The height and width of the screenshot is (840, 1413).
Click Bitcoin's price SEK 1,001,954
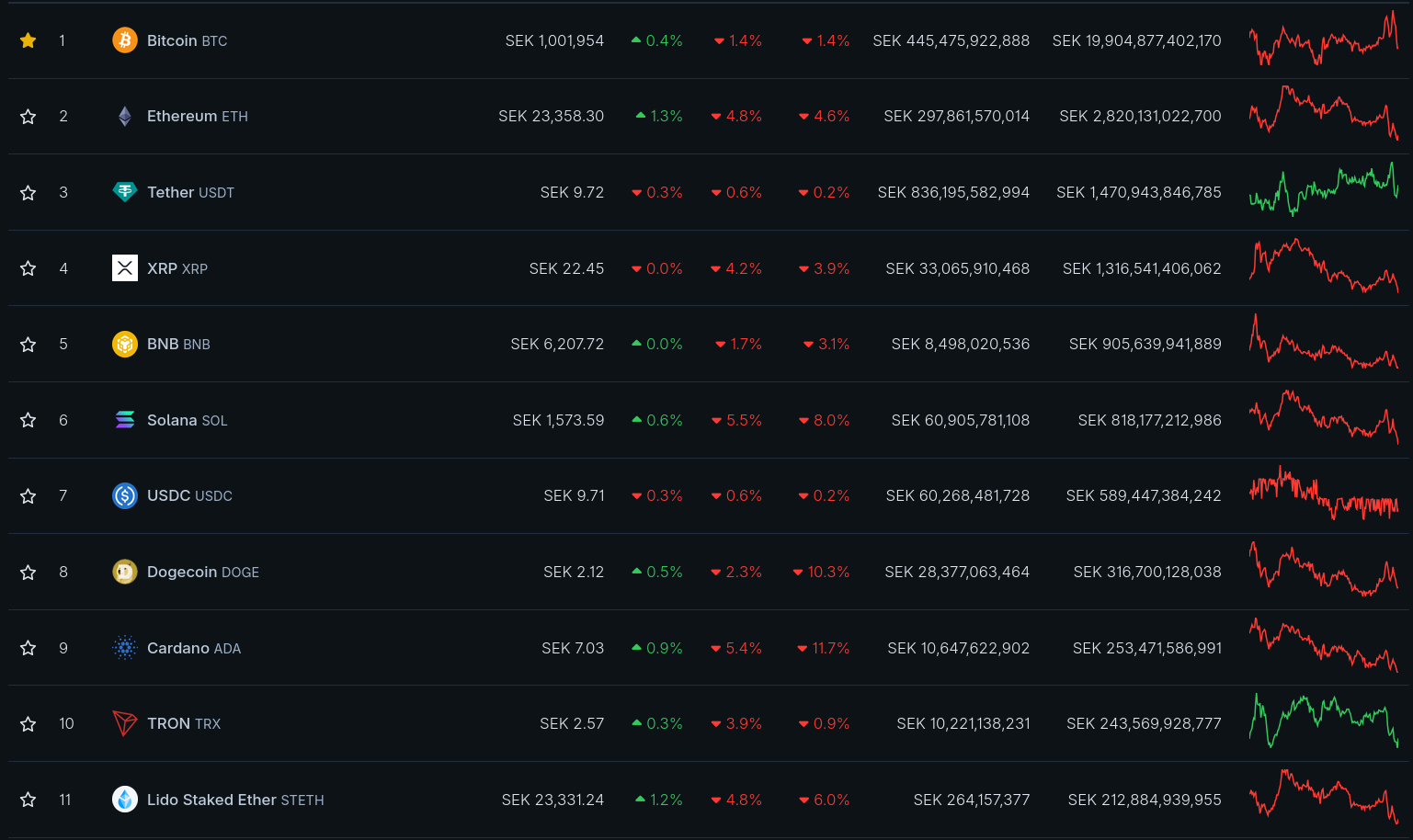pyautogui.click(x=554, y=40)
